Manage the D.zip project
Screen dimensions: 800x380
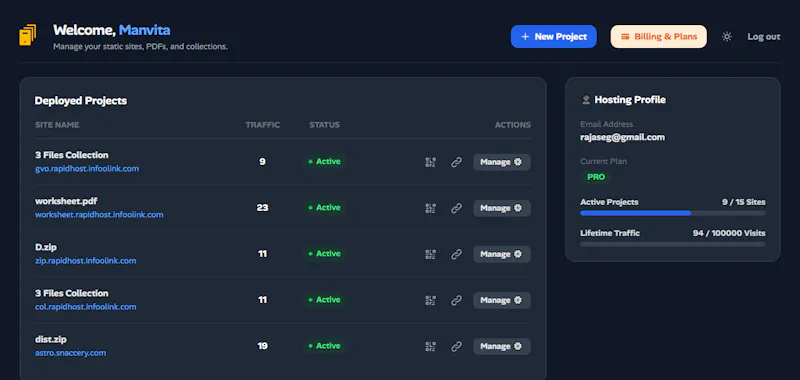(502, 254)
